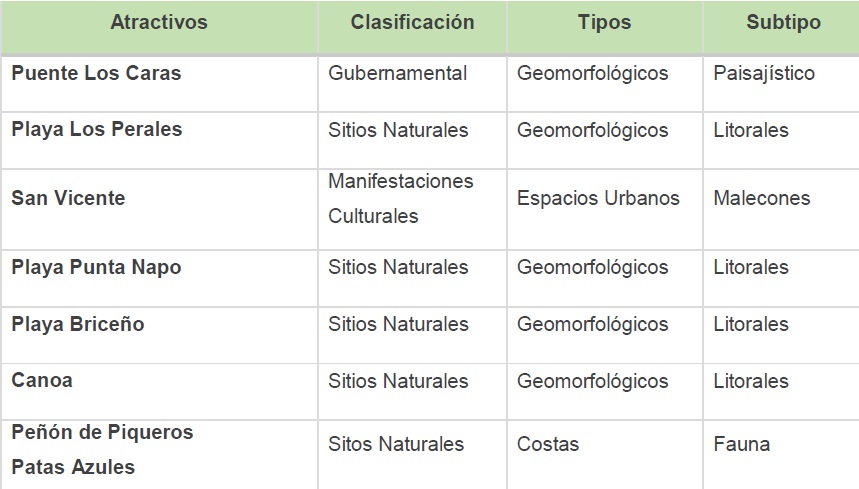Click the San Vicente row name
Screen dimensions: 859x489
coord(68,198)
